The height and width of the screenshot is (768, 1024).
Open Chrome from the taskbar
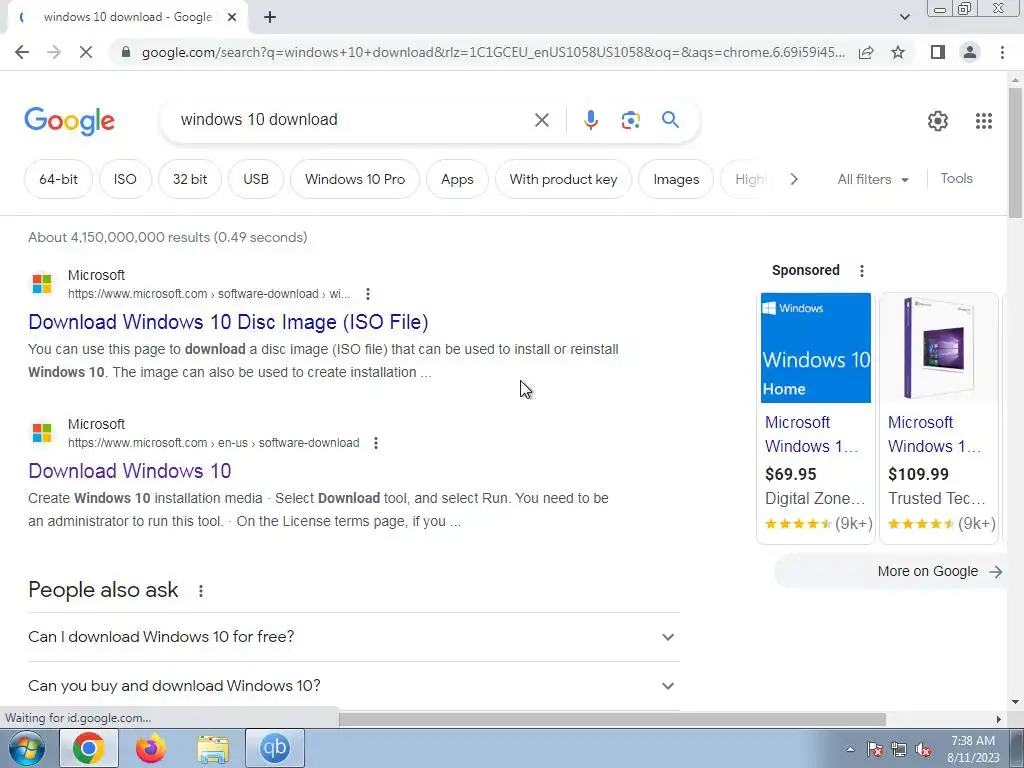point(88,748)
